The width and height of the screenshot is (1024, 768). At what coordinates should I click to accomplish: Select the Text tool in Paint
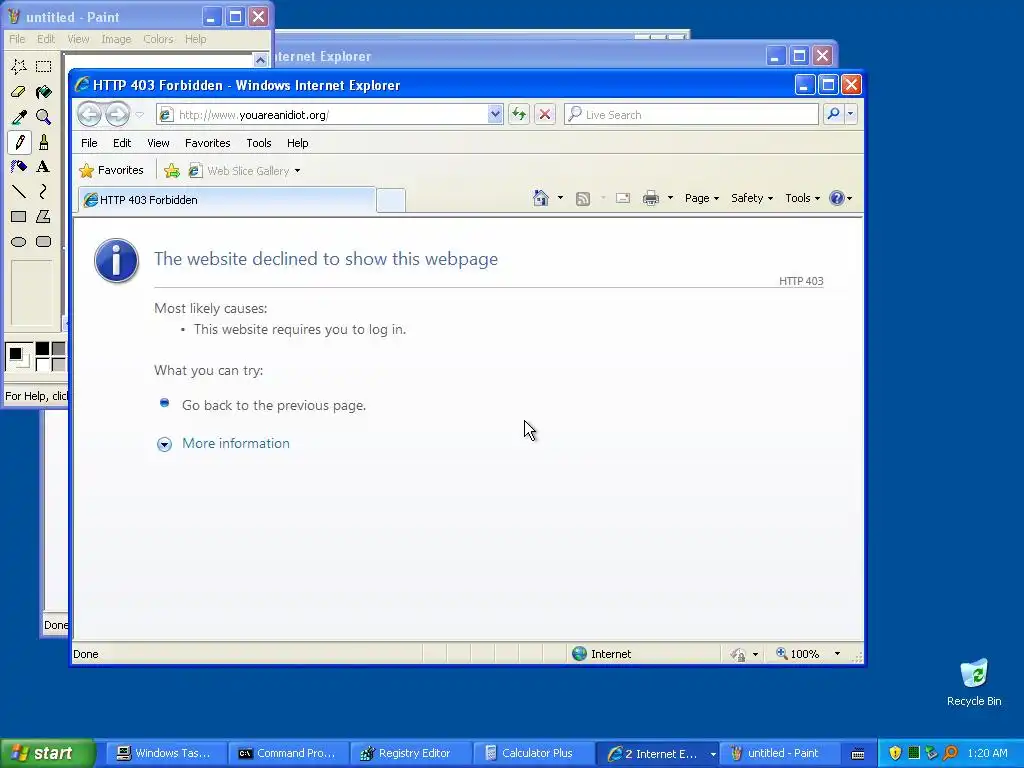pyautogui.click(x=44, y=167)
